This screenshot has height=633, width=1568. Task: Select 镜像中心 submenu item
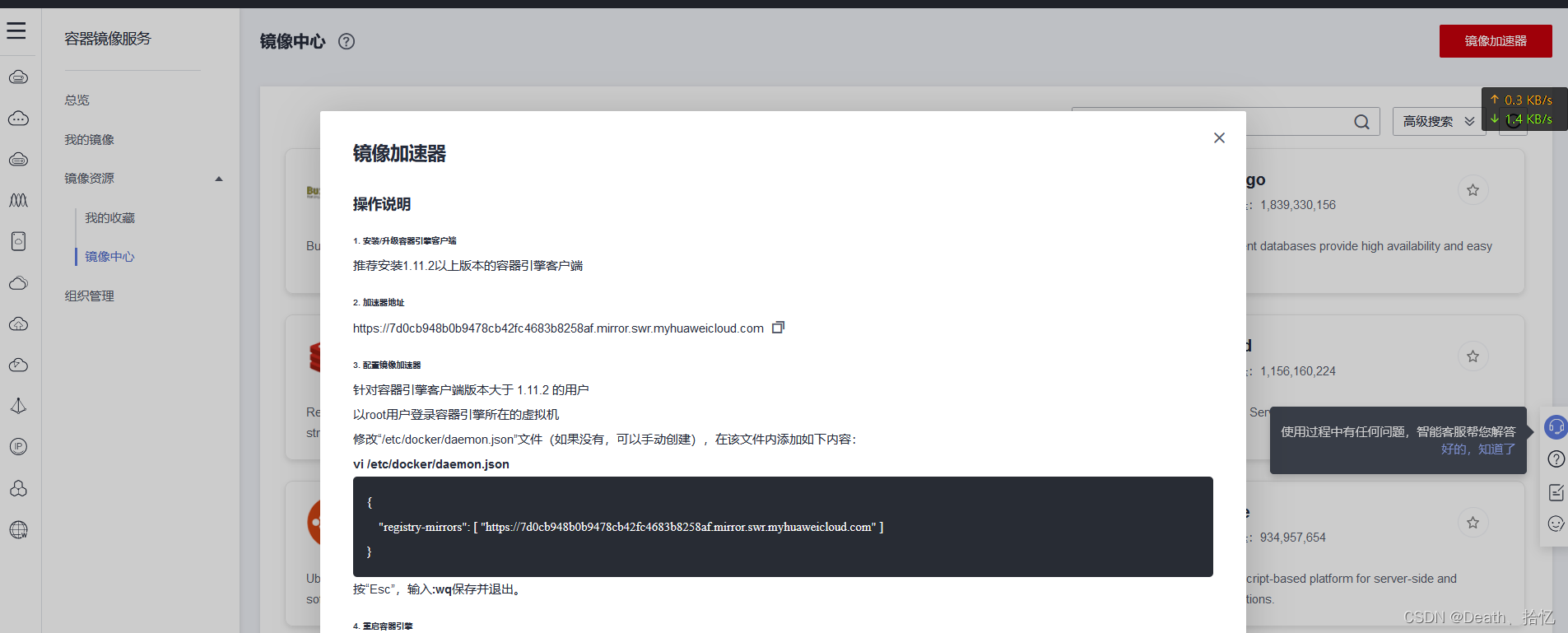click(109, 257)
